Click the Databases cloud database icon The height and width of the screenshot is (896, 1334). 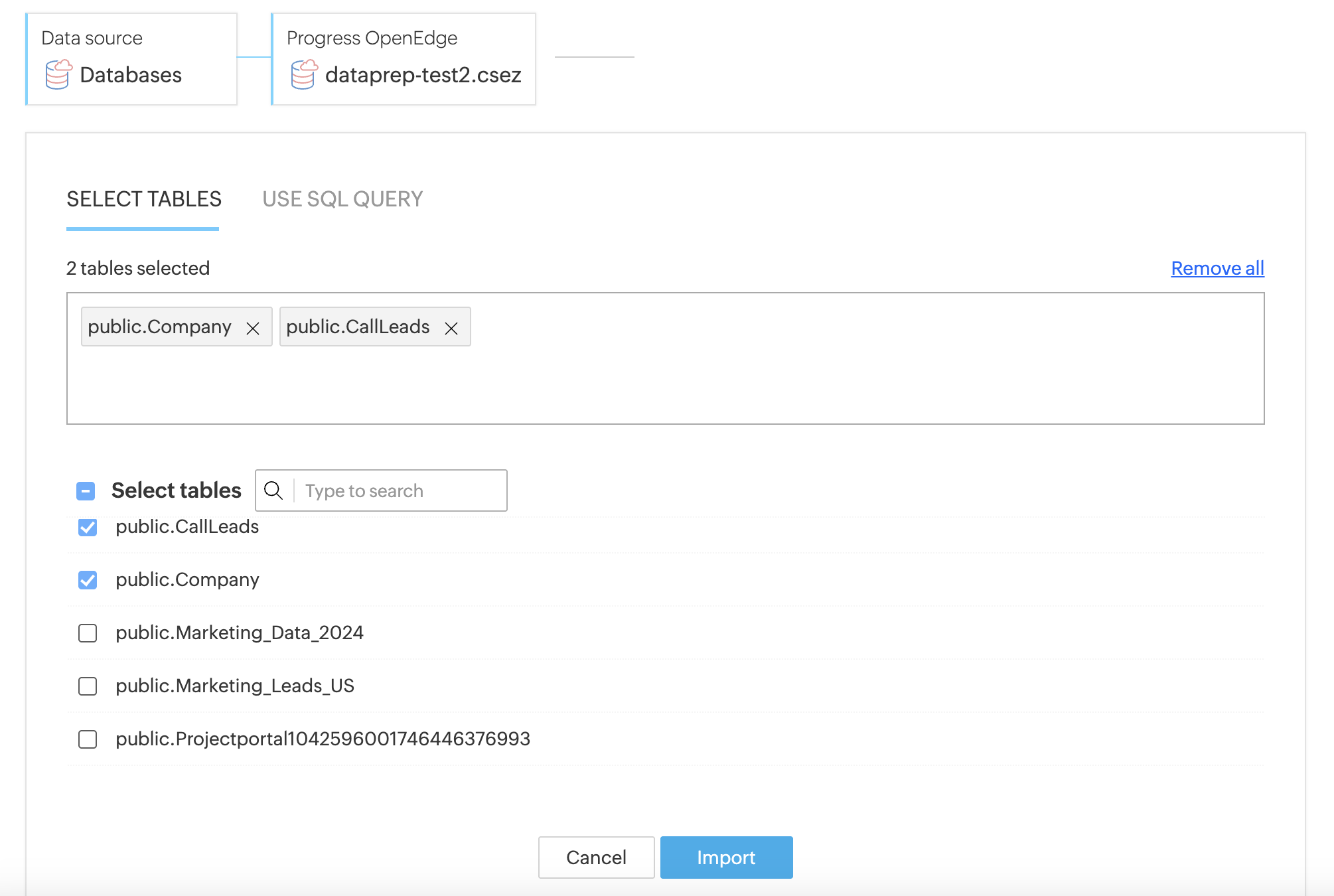coord(58,74)
